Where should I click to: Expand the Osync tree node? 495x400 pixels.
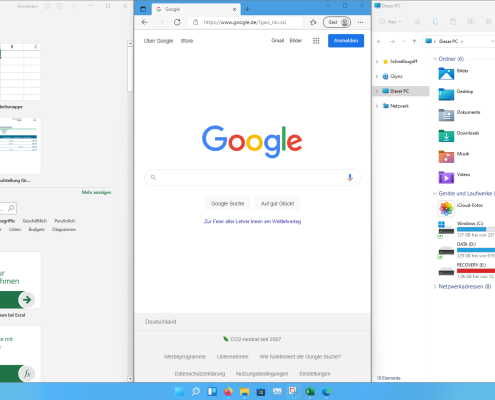click(x=377, y=76)
